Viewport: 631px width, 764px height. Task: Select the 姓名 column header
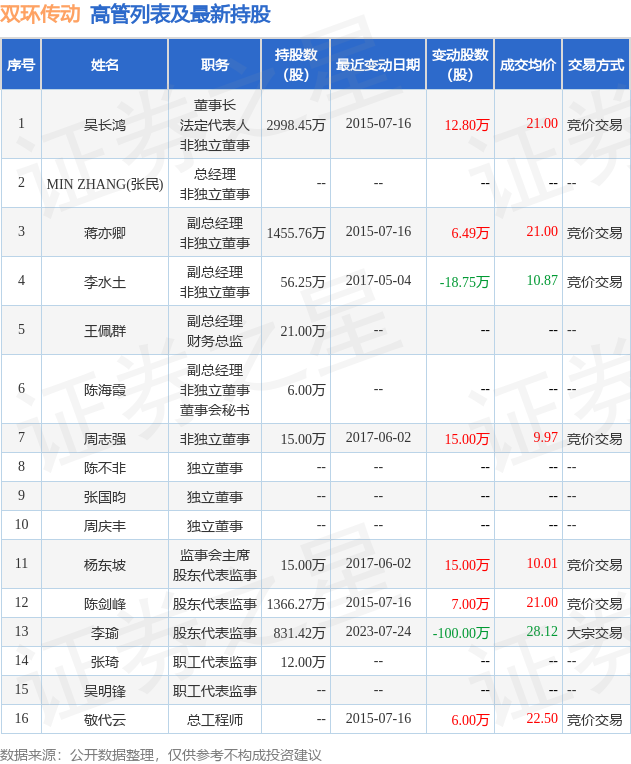pos(105,65)
